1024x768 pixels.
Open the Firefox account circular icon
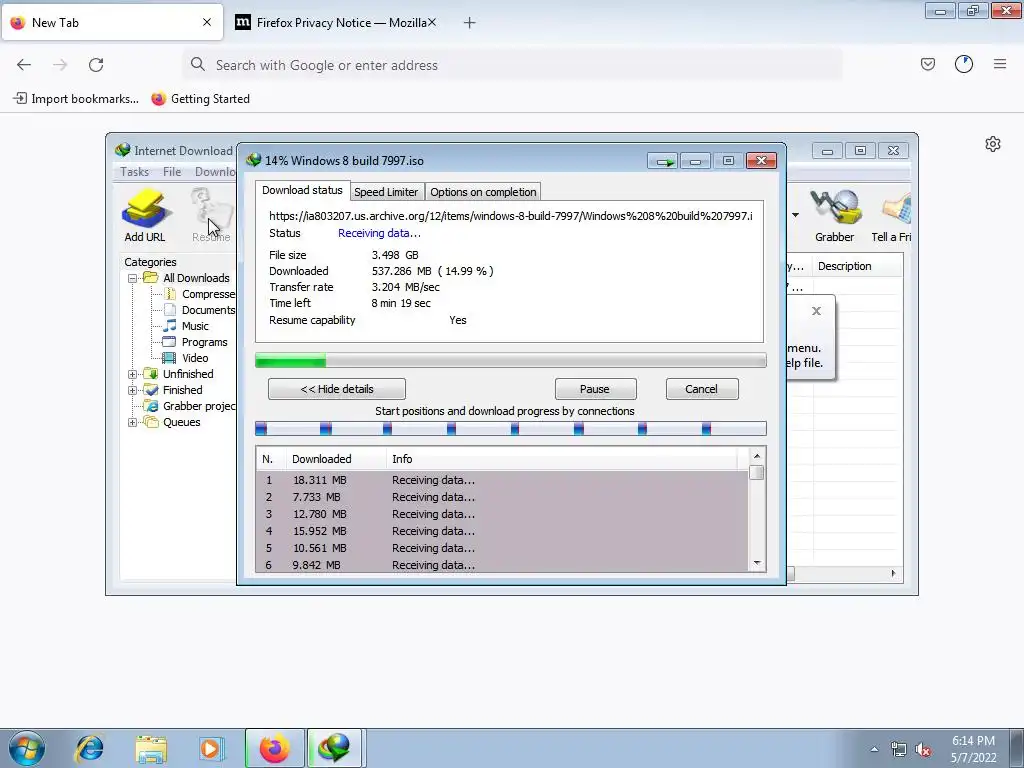[x=963, y=64]
